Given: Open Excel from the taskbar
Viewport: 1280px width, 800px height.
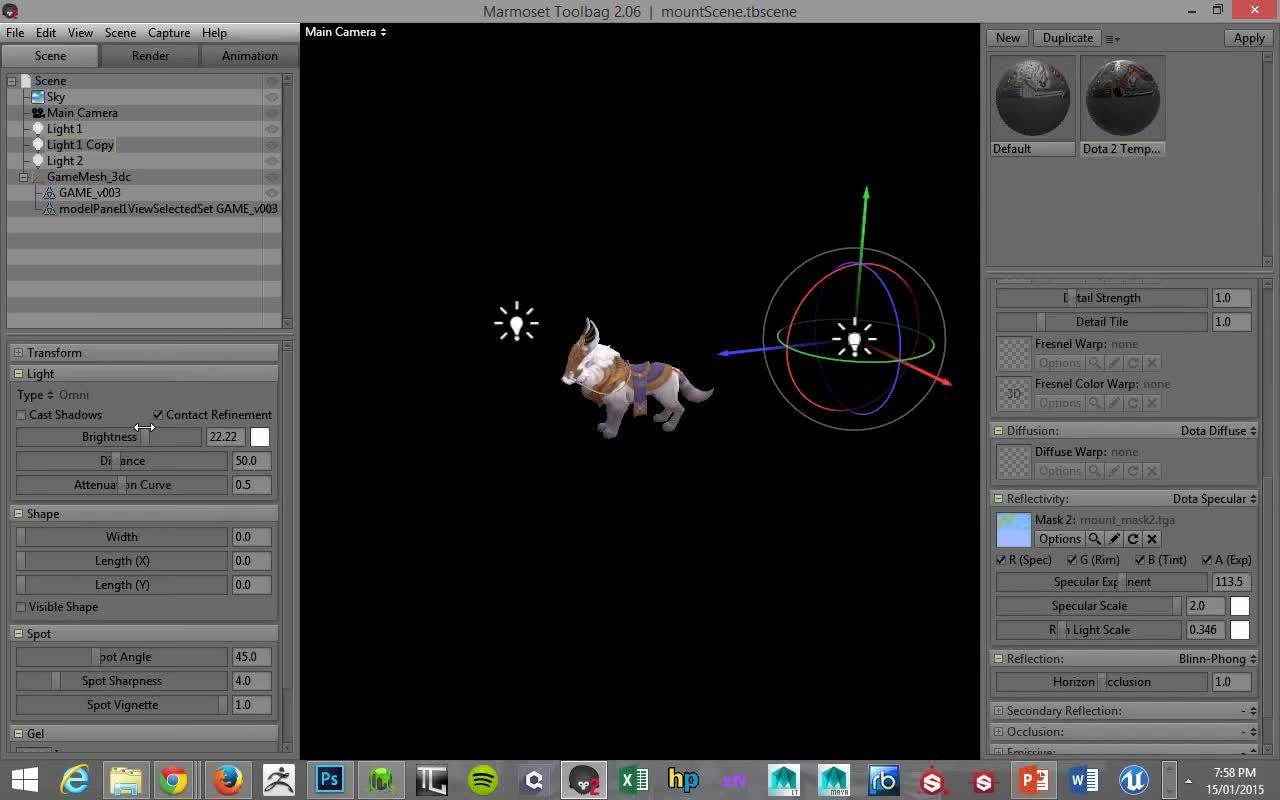Looking at the screenshot, I should (633, 779).
